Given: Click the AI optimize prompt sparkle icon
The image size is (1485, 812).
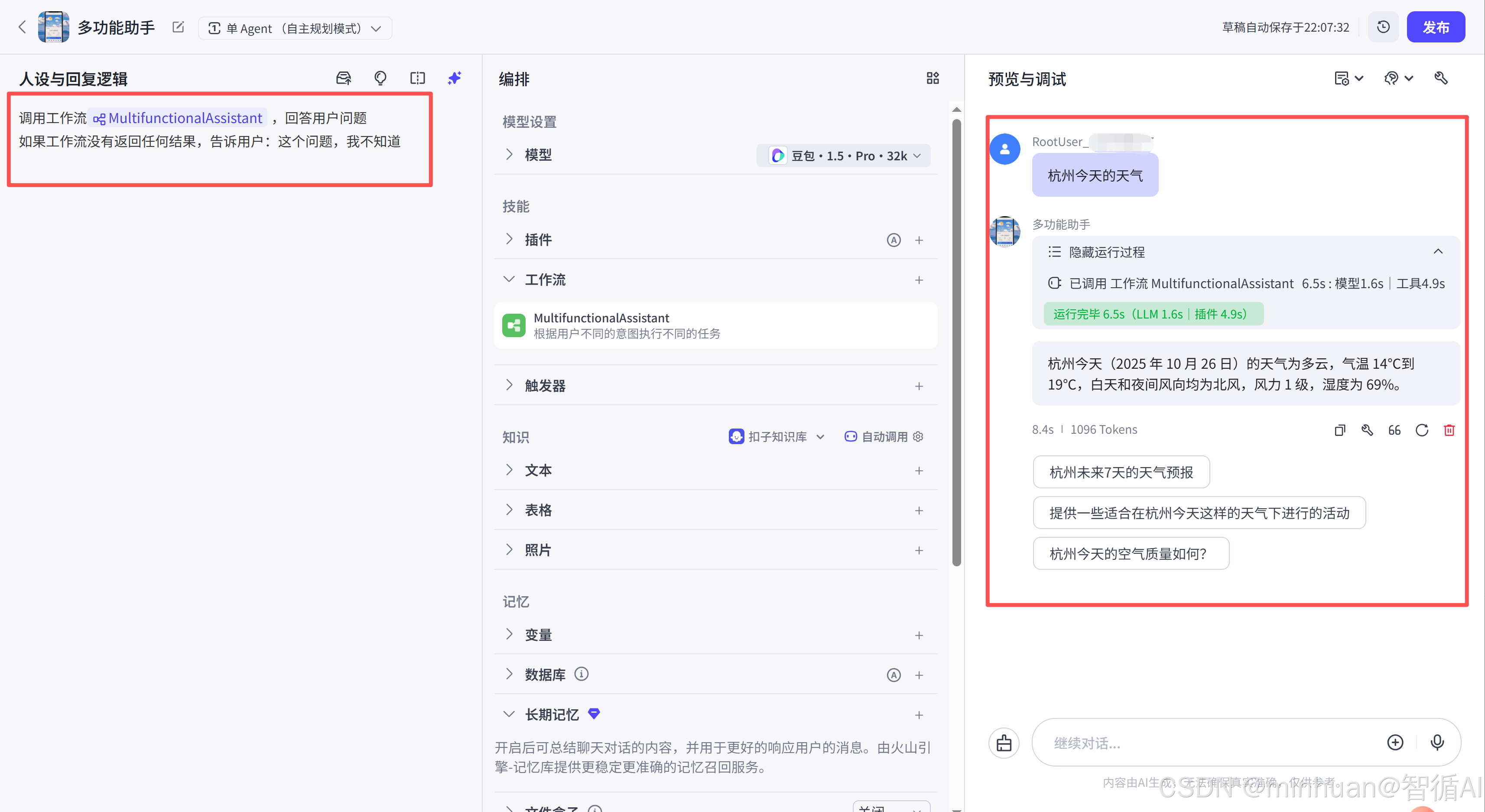Looking at the screenshot, I should coord(454,78).
